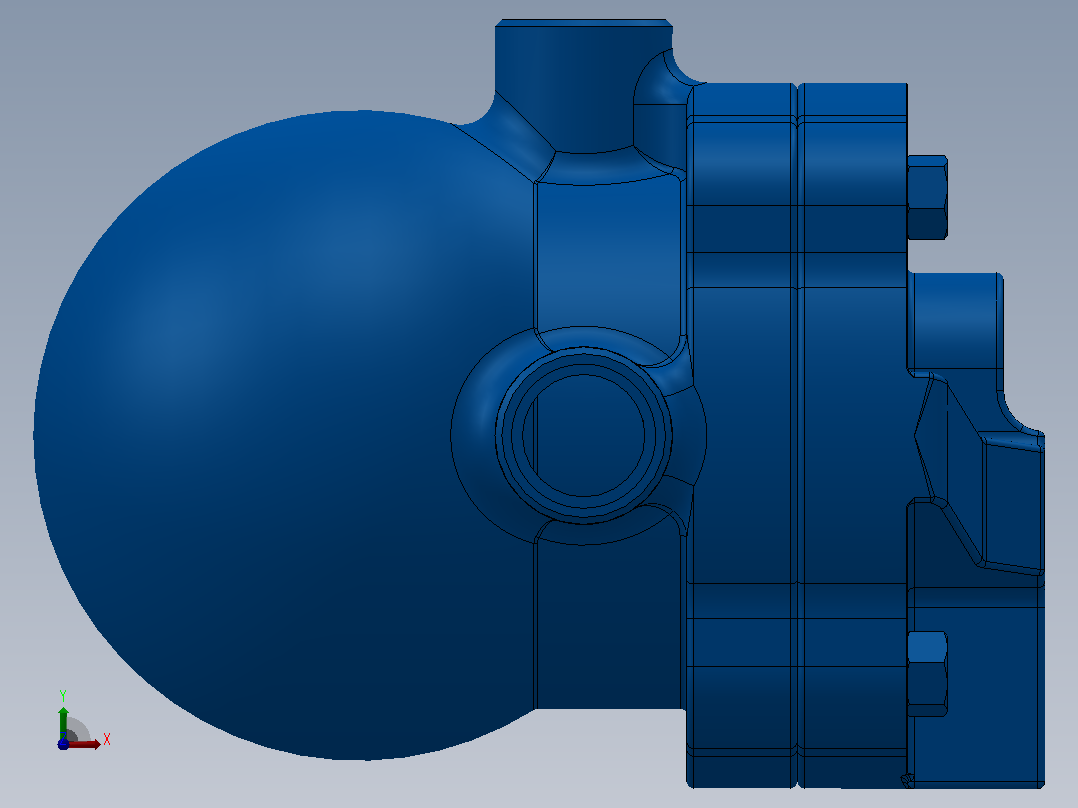This screenshot has height=808, width=1078.
Task: Select the upper hex bolt head
Action: click(927, 197)
